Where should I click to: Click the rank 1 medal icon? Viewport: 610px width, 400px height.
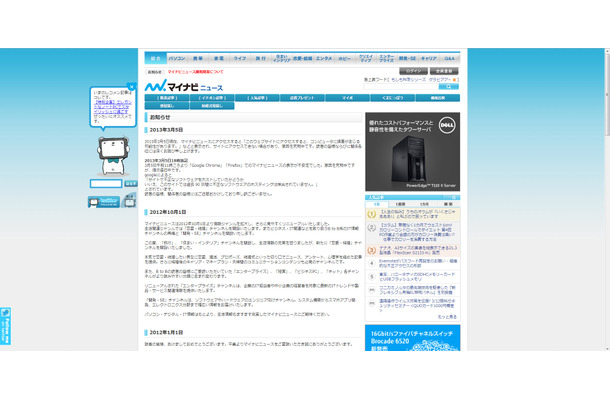point(372,214)
